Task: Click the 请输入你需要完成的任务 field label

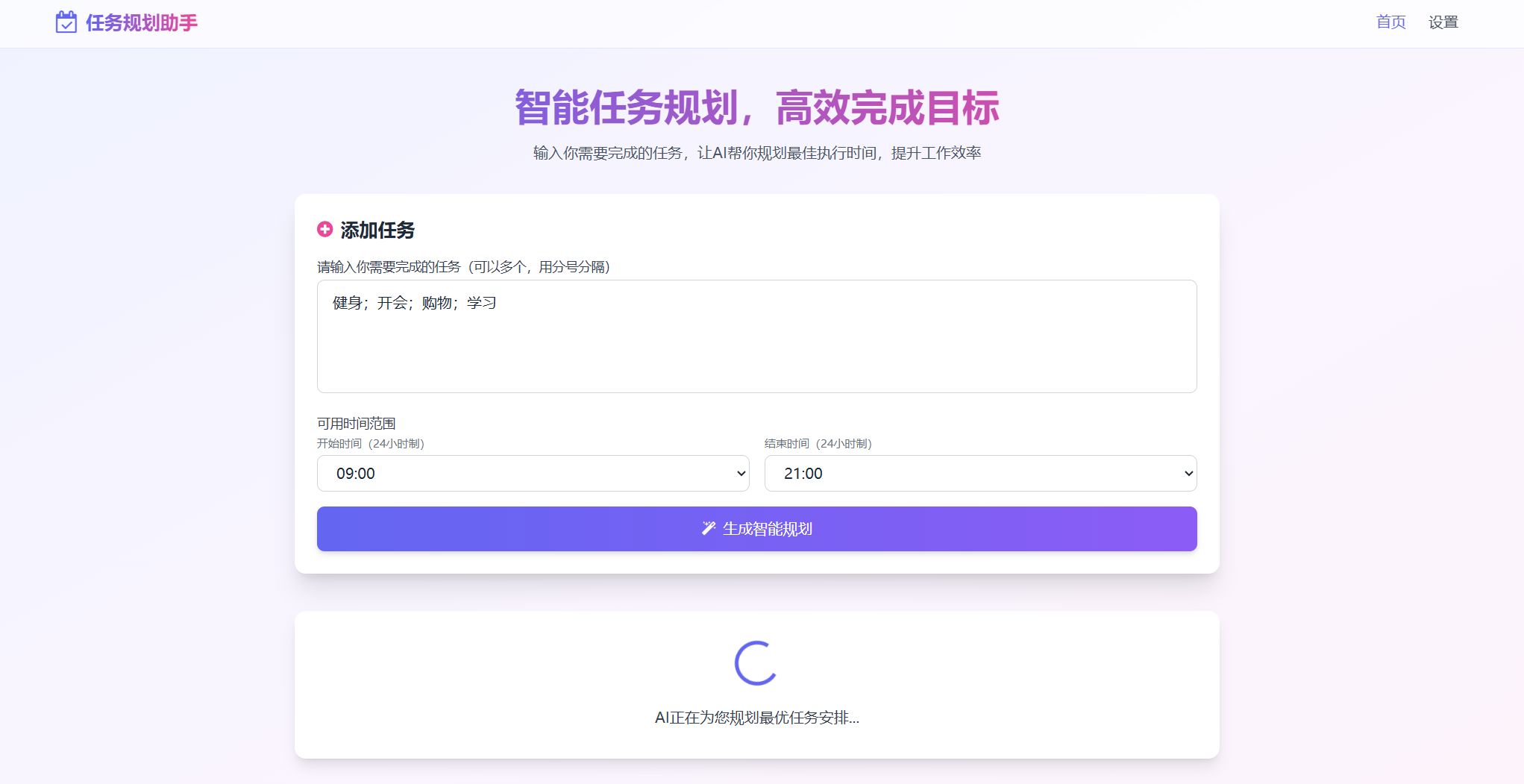Action: [x=463, y=266]
